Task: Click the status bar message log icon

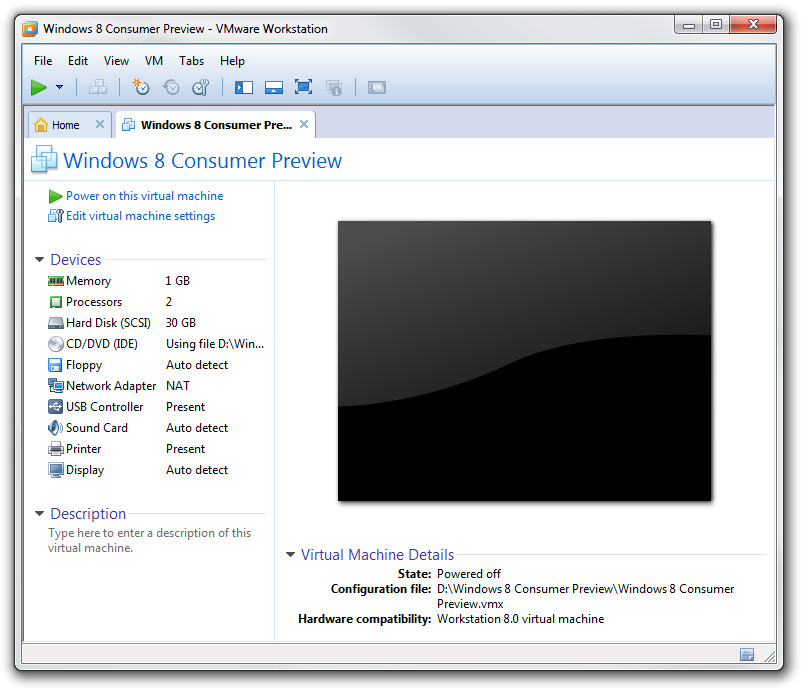Action: (x=747, y=655)
